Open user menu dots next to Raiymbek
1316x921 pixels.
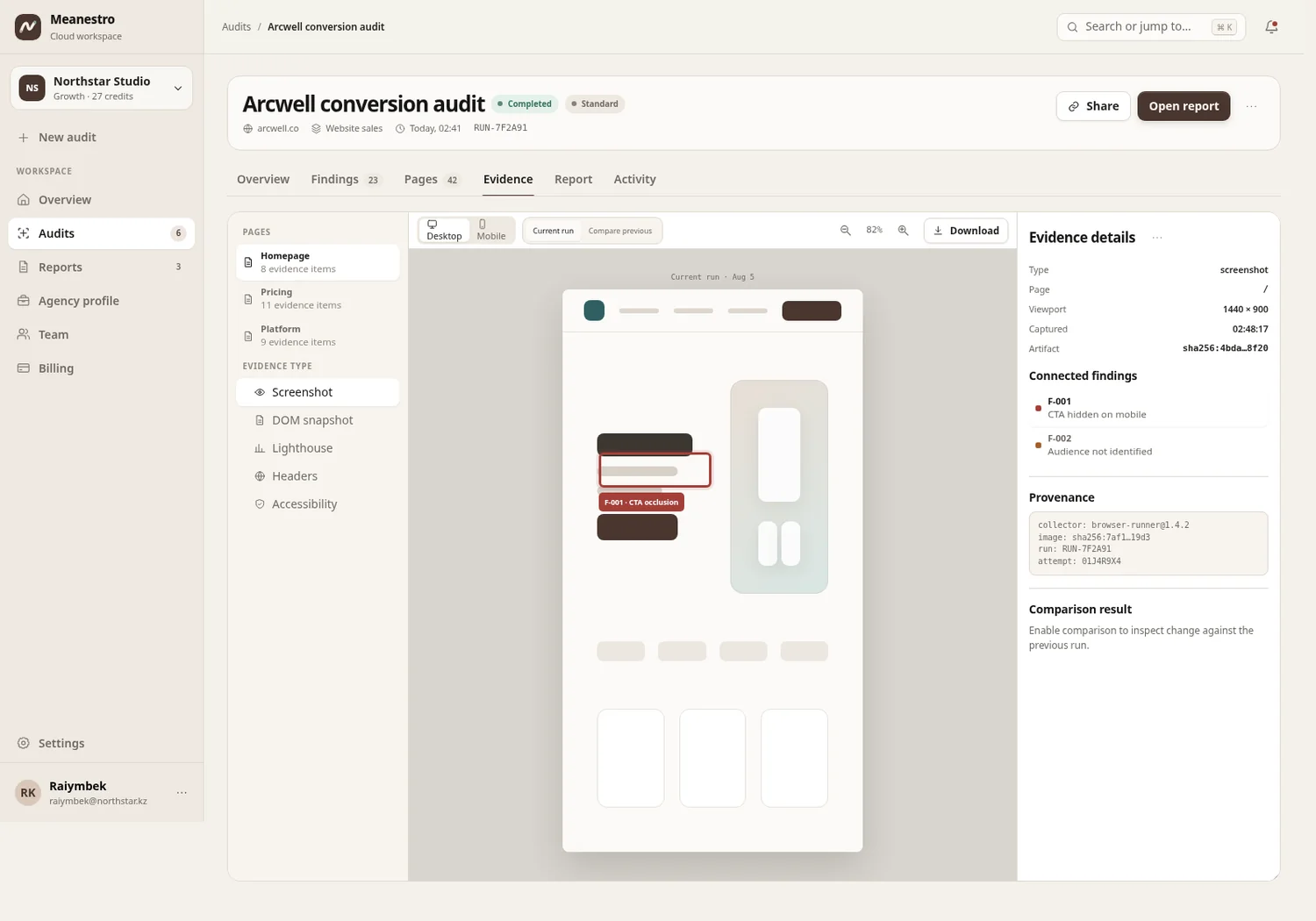point(182,793)
